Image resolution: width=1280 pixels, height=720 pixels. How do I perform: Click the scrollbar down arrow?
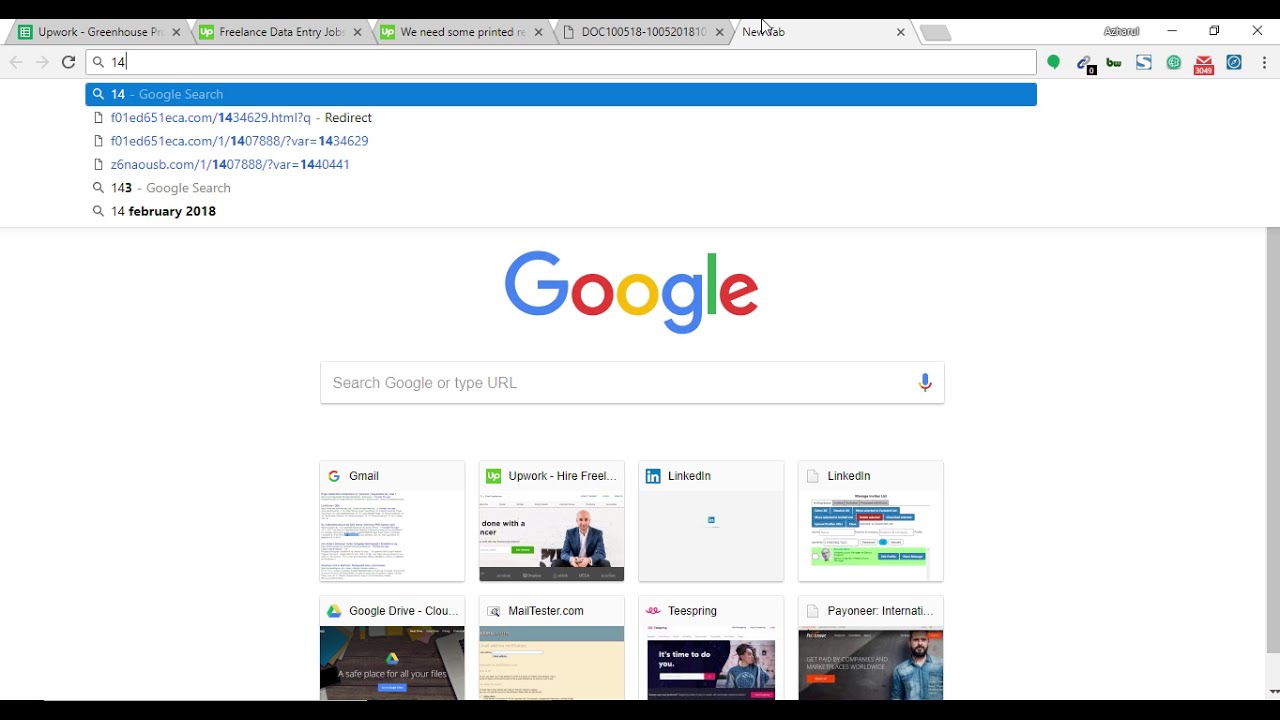(1273, 692)
